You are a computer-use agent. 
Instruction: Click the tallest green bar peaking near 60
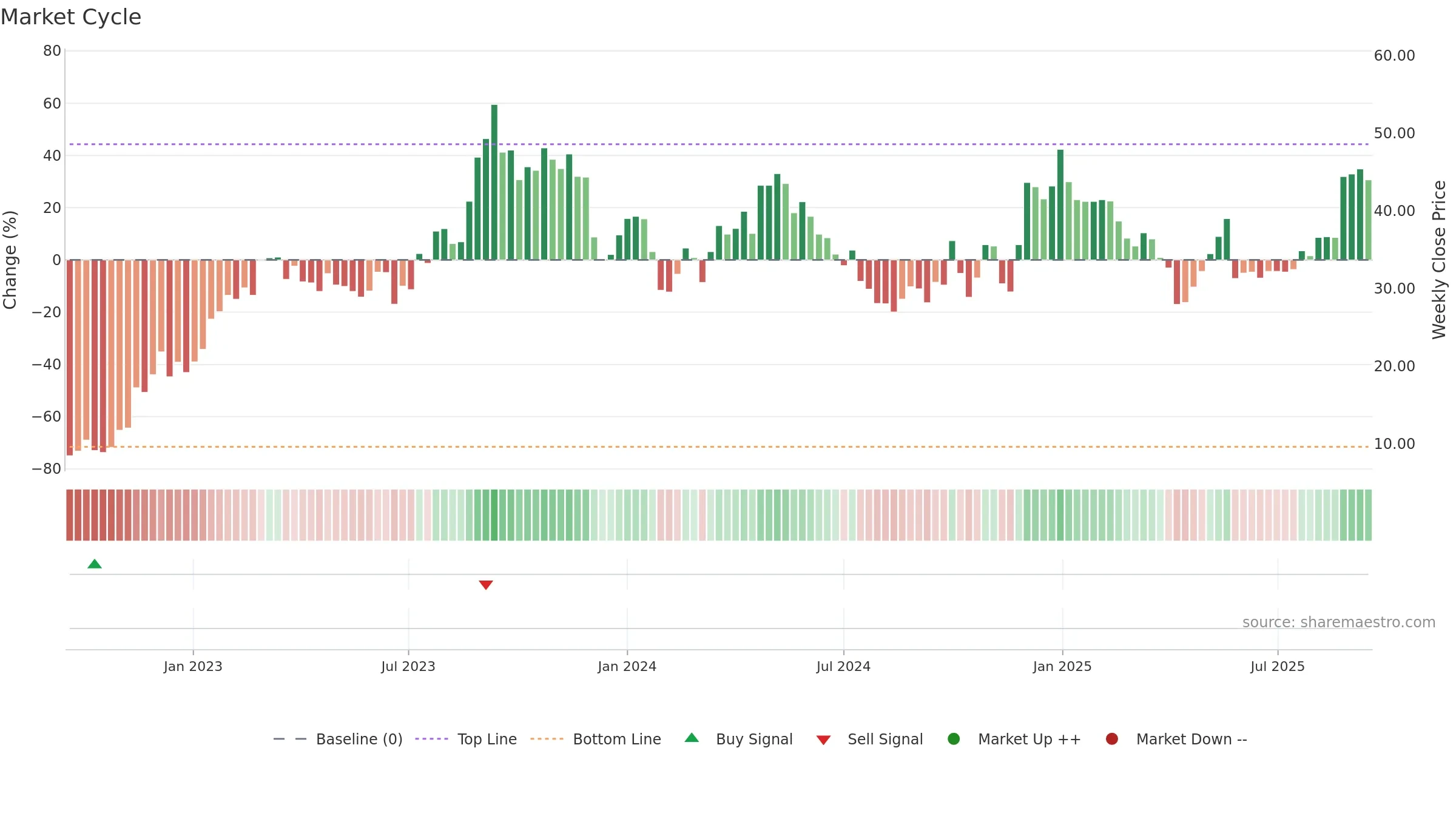click(x=494, y=182)
